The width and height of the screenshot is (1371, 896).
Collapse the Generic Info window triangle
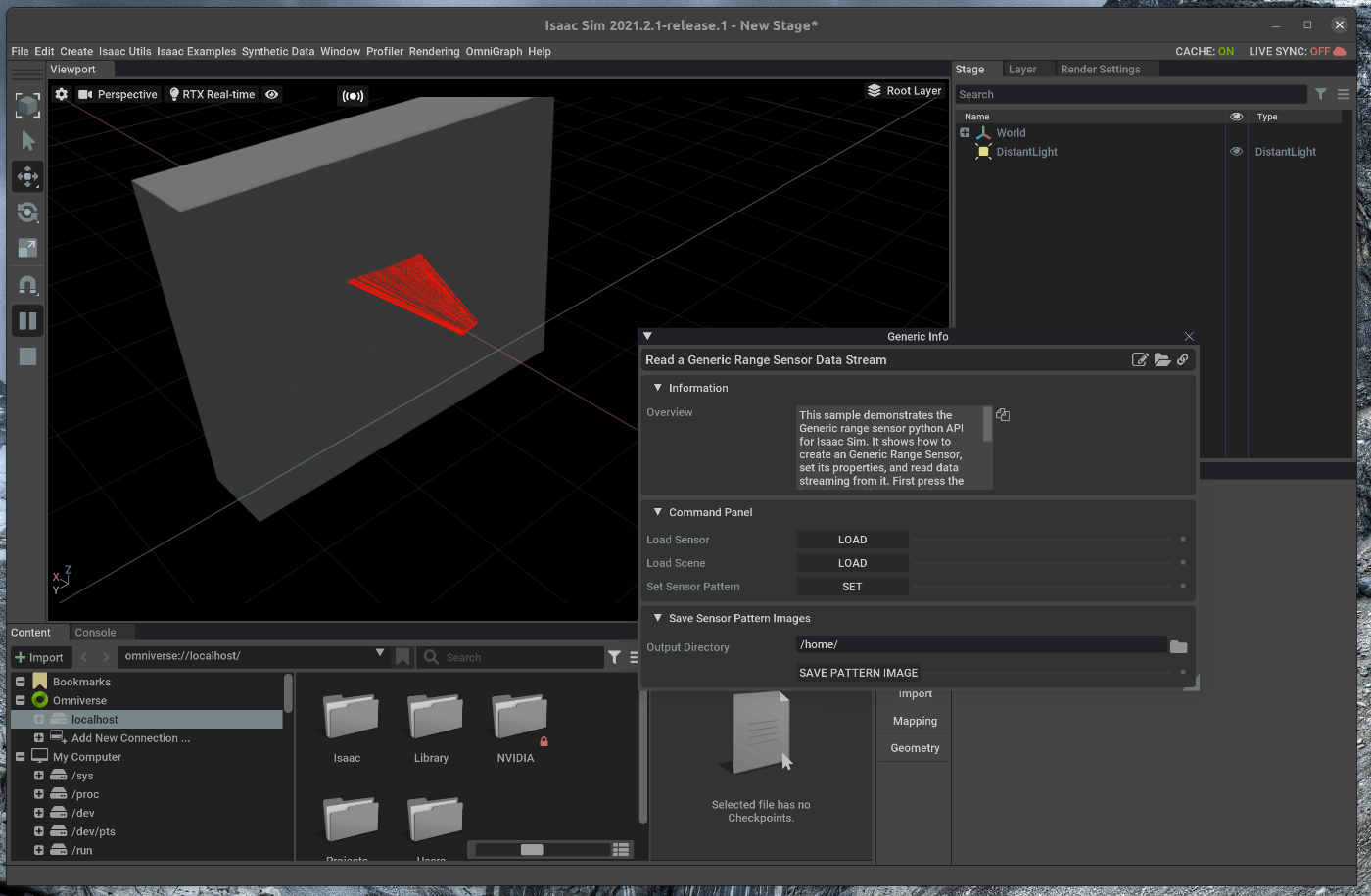click(x=647, y=336)
